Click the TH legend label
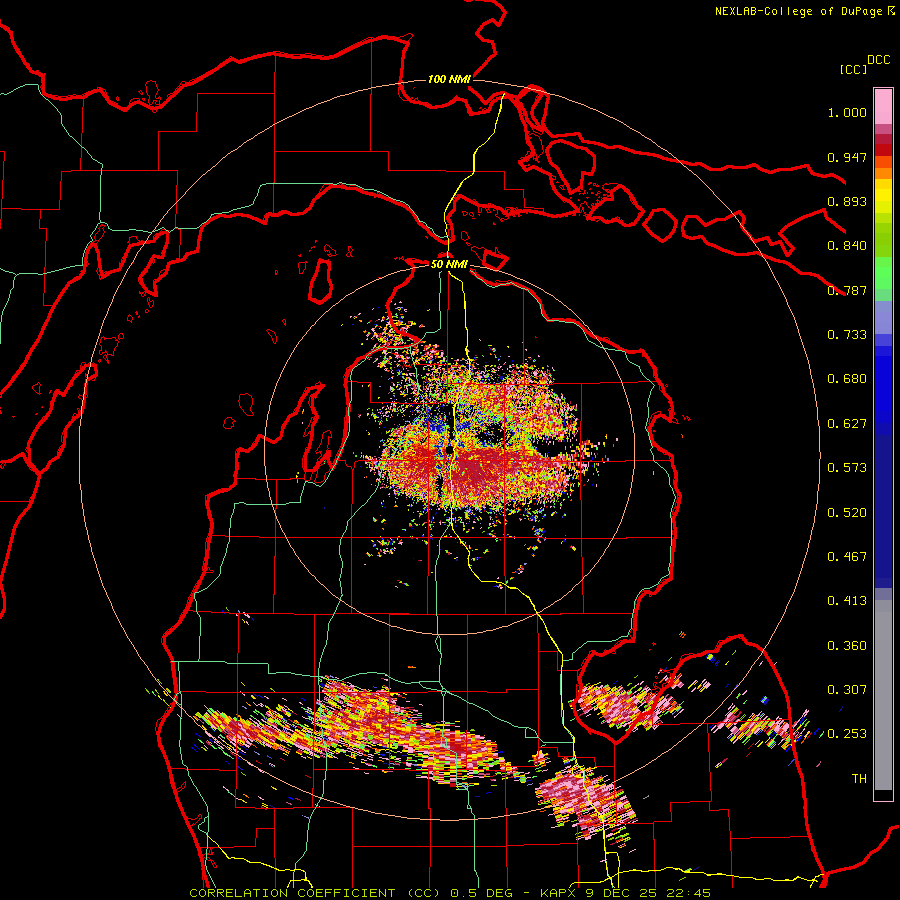Screen dimensions: 900x900 (859, 779)
